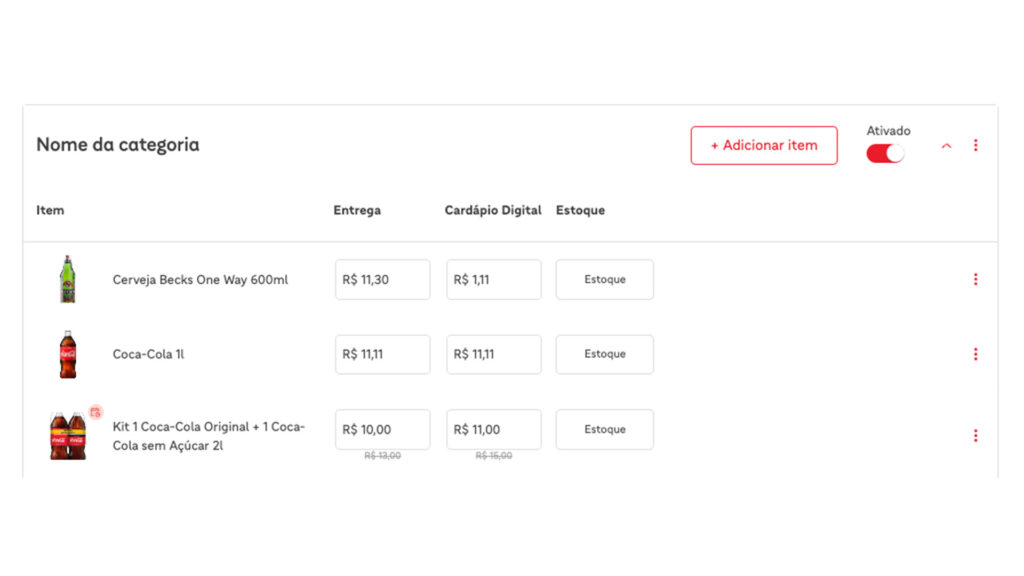Click strikethrough original price R$ 13,00
The height and width of the screenshot is (576, 1024).
[383, 456]
